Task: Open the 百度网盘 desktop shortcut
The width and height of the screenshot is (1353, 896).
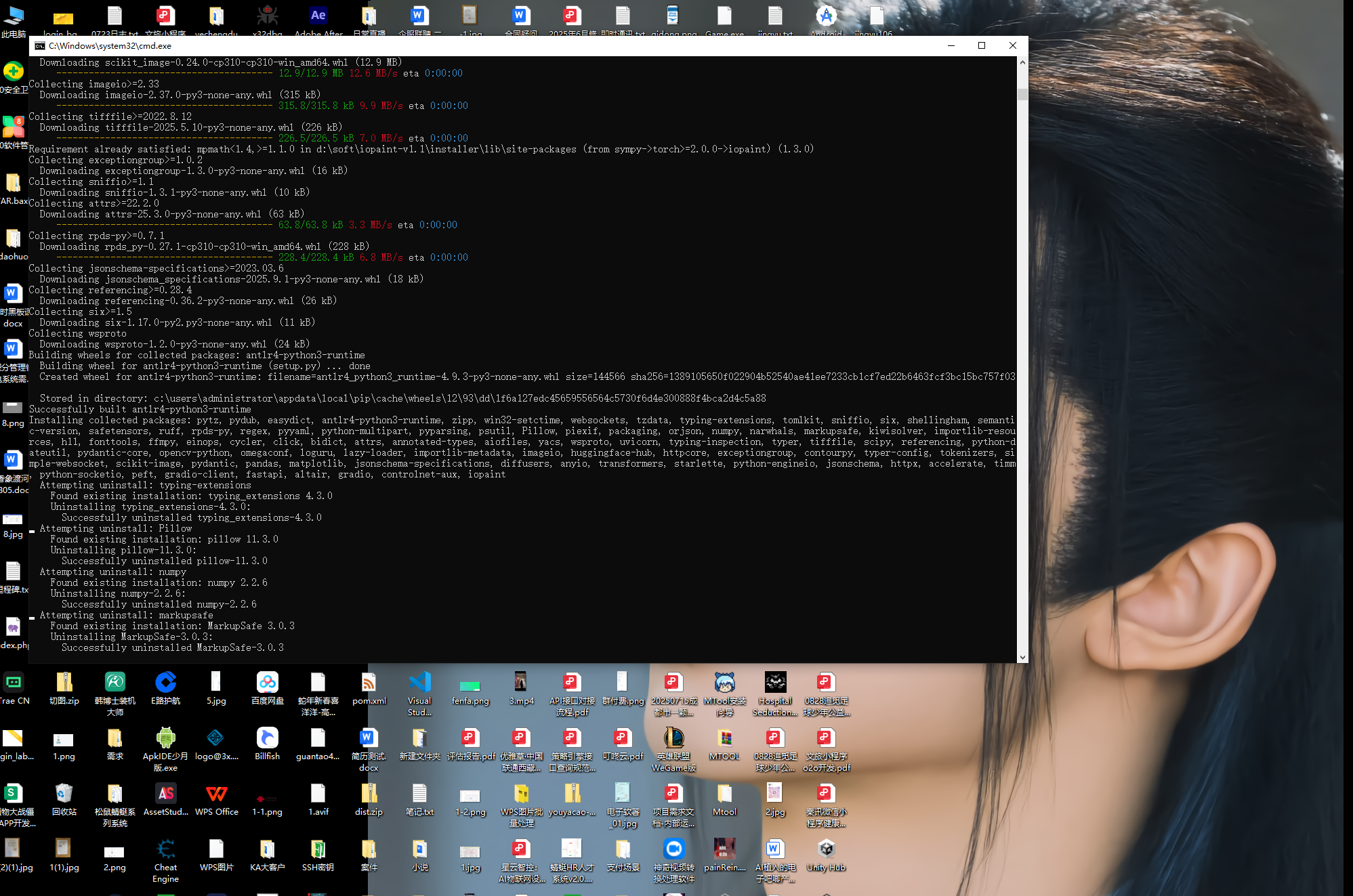Action: [x=267, y=683]
